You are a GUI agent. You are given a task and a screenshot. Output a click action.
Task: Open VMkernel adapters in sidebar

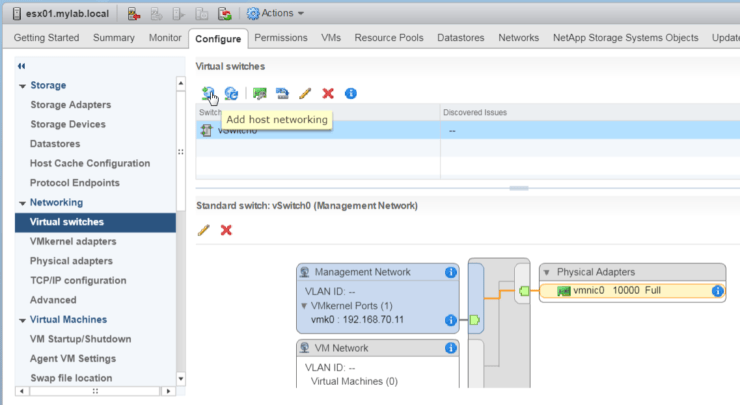73,241
